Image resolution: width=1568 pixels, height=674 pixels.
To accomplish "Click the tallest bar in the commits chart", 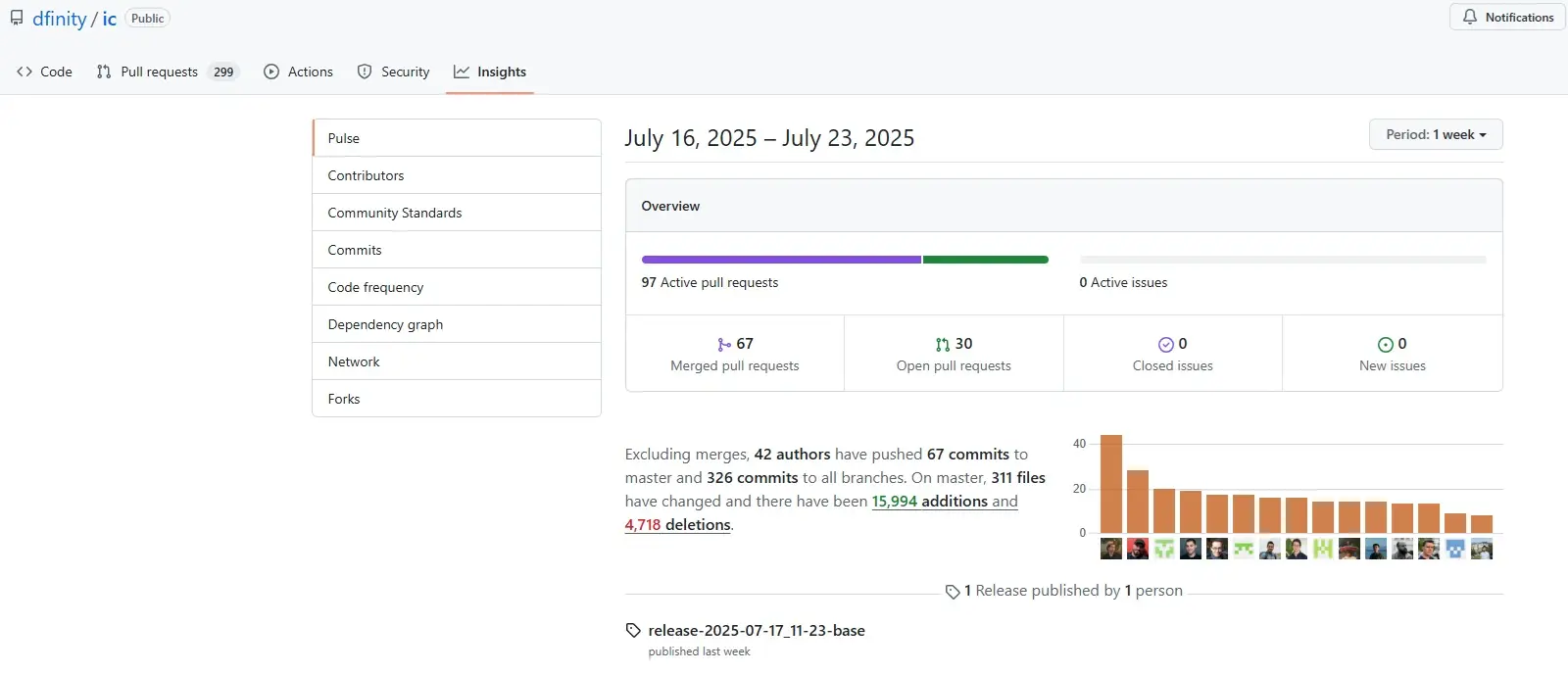I will (x=1111, y=484).
